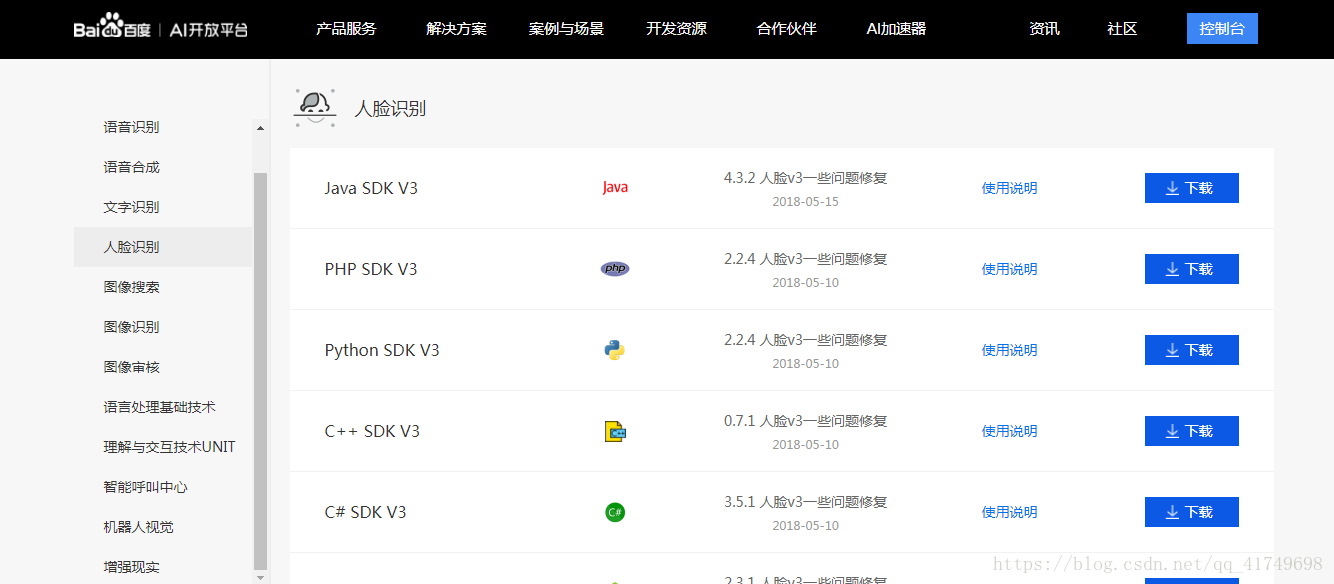Open 案例与场景 menu

pos(566,29)
